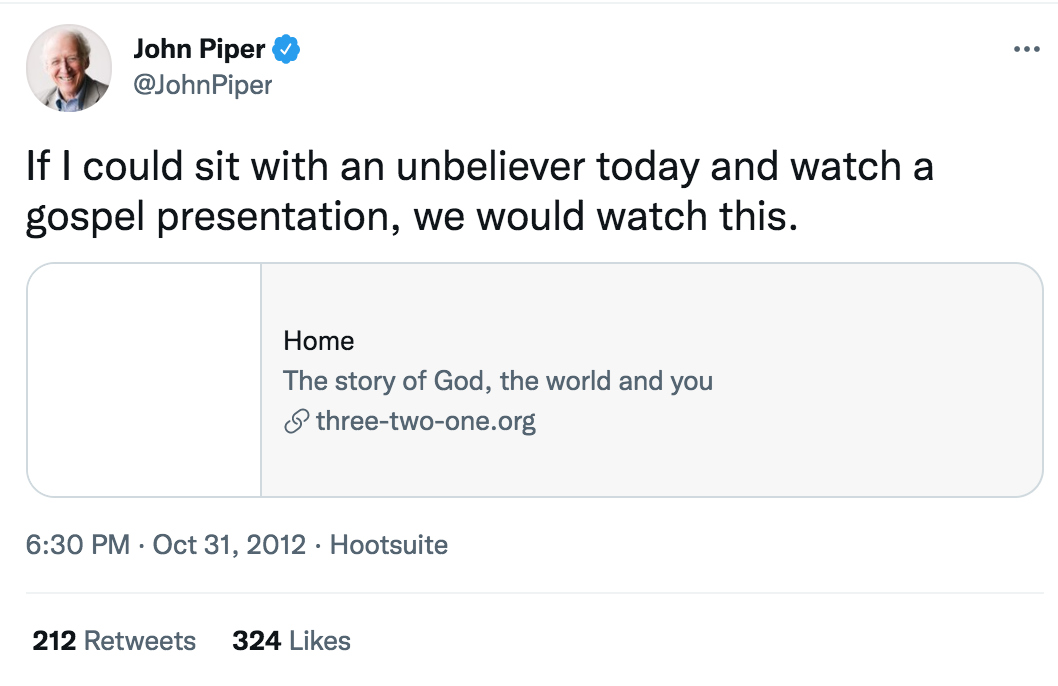Click the tweet text about gospel presentation

[479, 192]
